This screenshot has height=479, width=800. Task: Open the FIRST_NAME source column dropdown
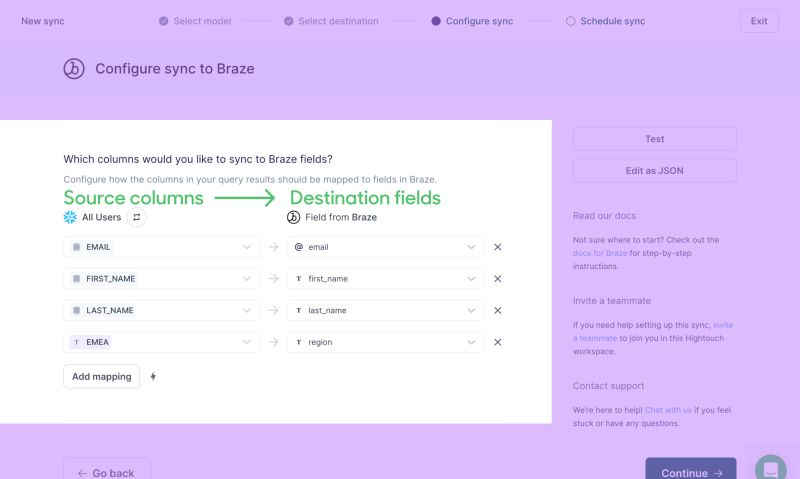(162, 279)
